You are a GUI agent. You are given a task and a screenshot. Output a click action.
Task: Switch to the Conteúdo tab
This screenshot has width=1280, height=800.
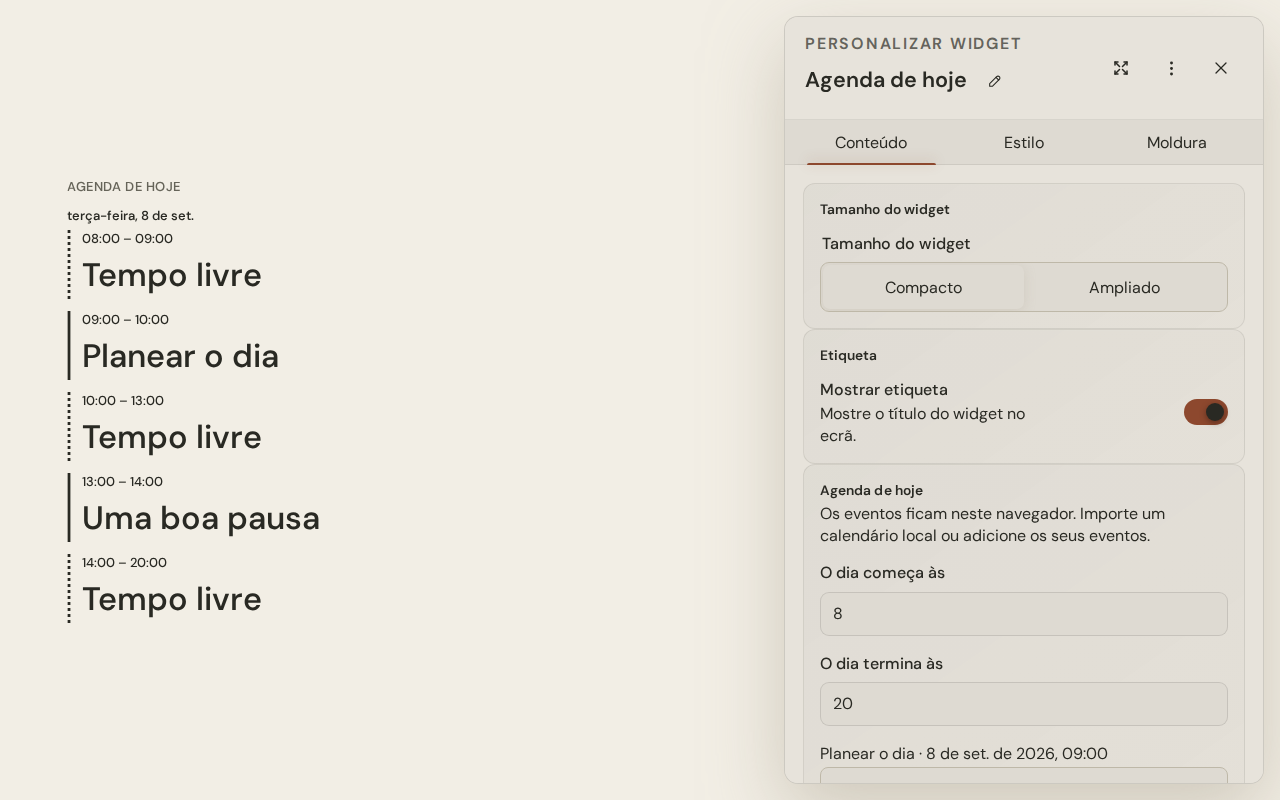[x=871, y=143]
